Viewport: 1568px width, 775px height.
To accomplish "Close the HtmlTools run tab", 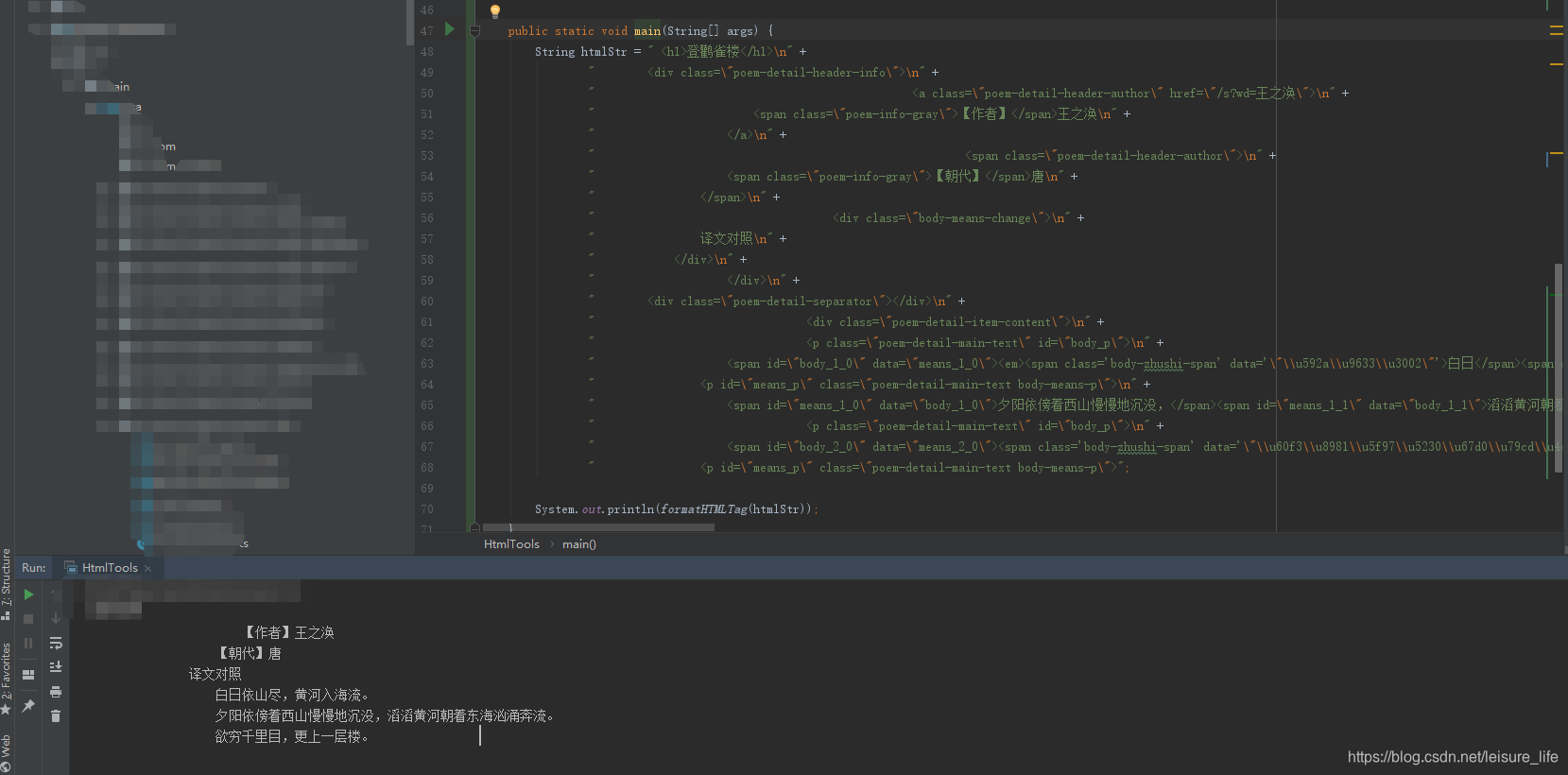I will tap(147, 568).
